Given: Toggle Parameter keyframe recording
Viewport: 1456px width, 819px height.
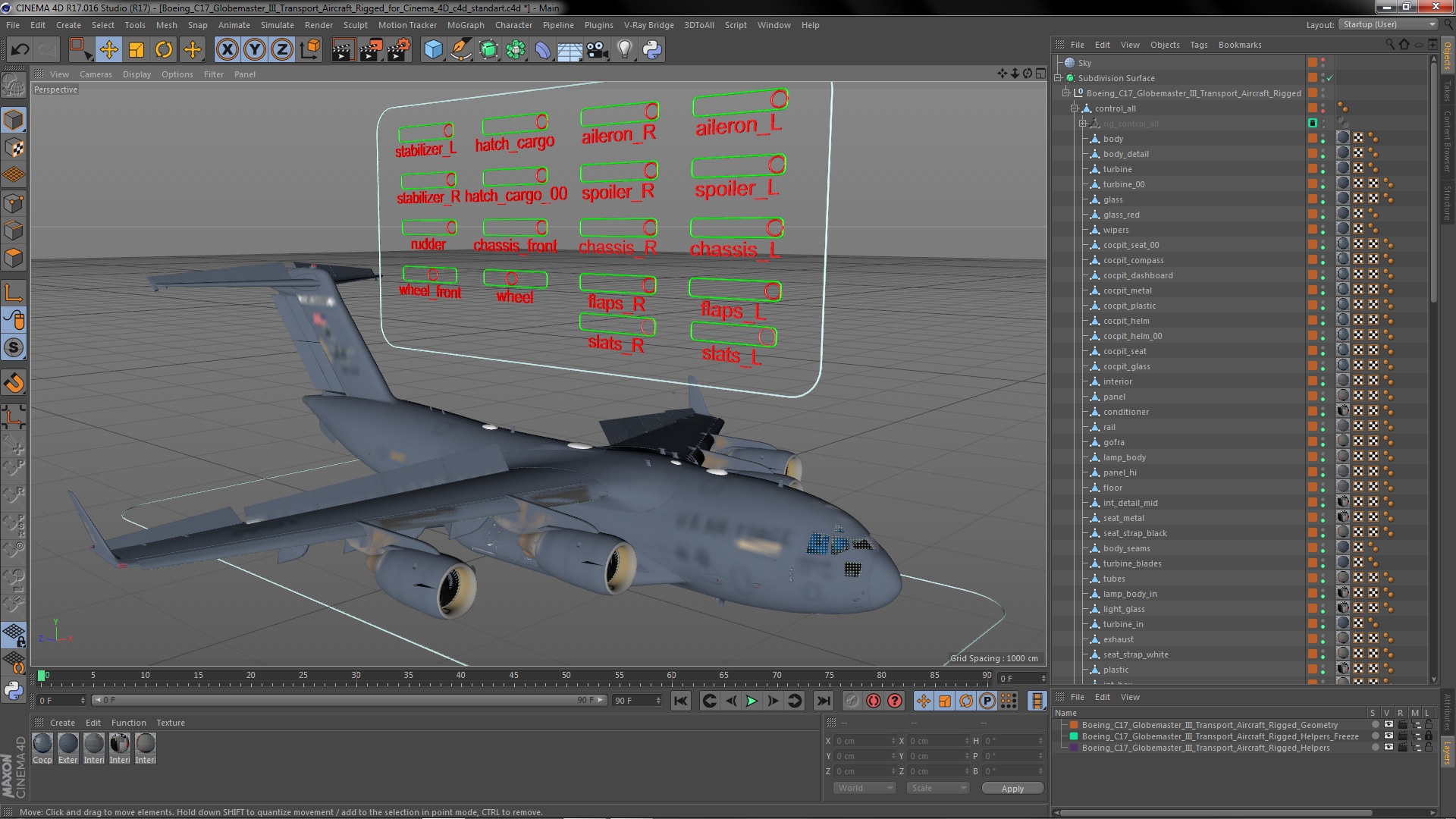Looking at the screenshot, I should [x=987, y=701].
